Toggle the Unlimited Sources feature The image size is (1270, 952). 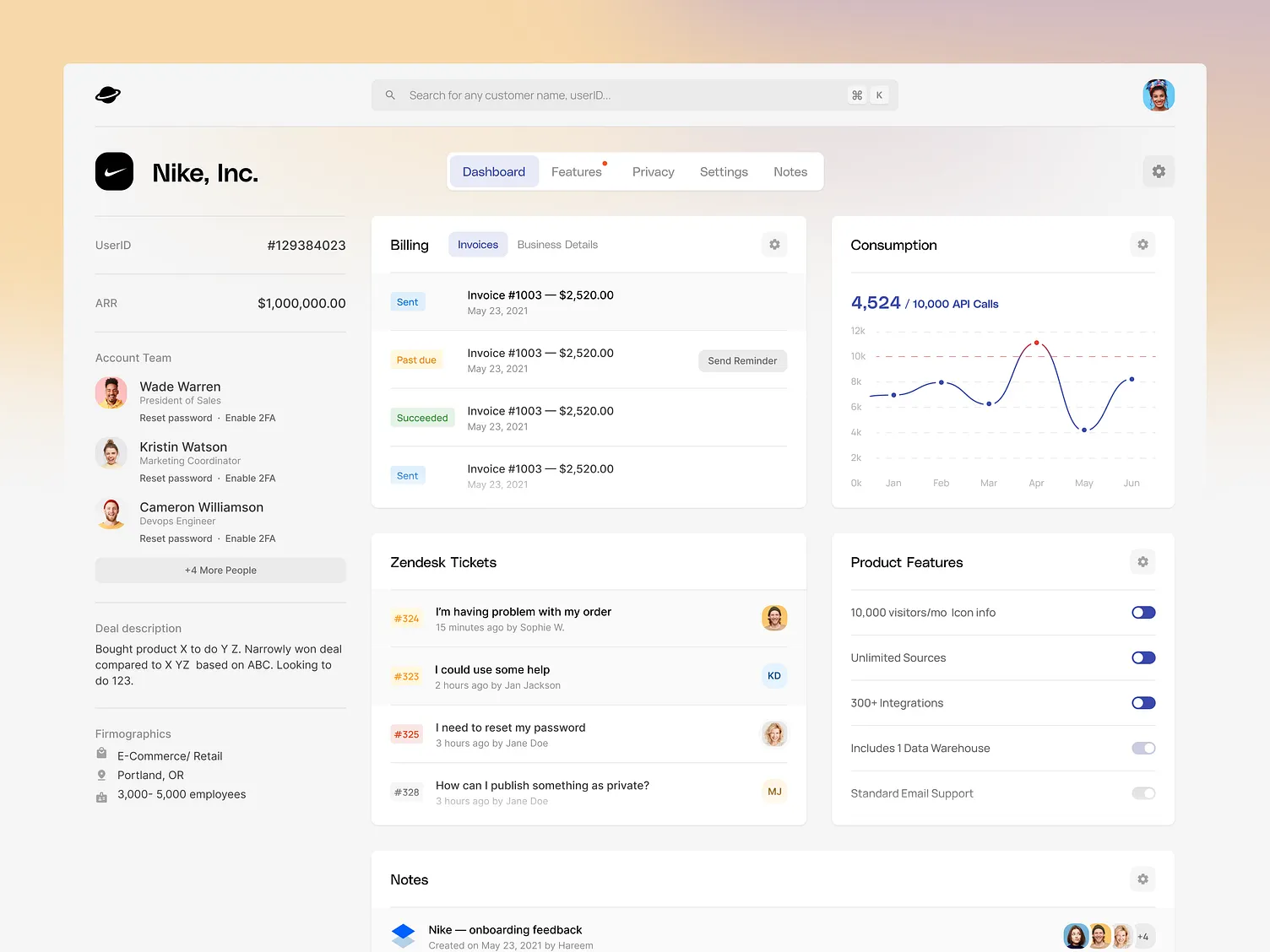coord(1143,657)
